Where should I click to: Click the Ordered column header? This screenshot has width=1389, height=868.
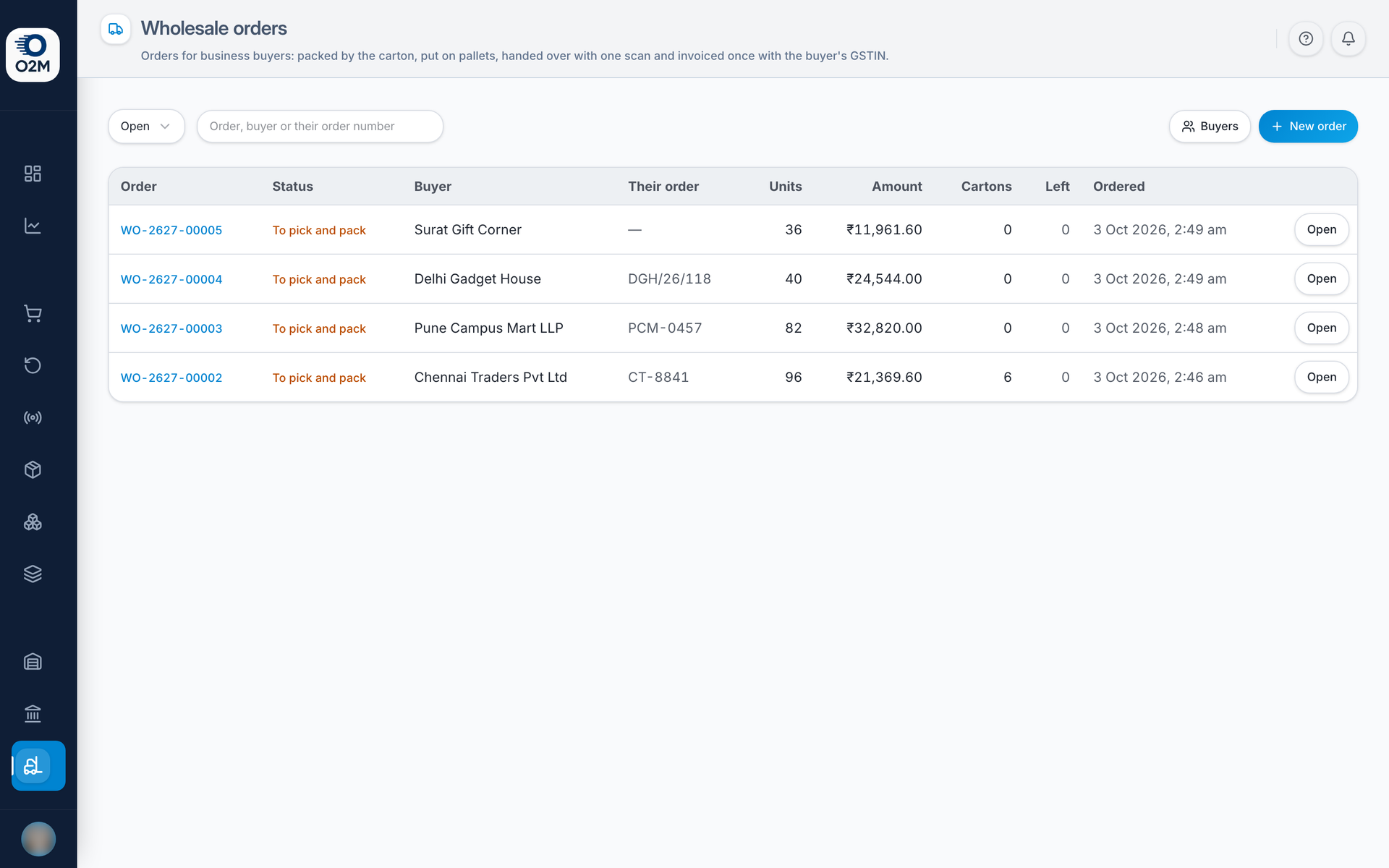tap(1119, 187)
